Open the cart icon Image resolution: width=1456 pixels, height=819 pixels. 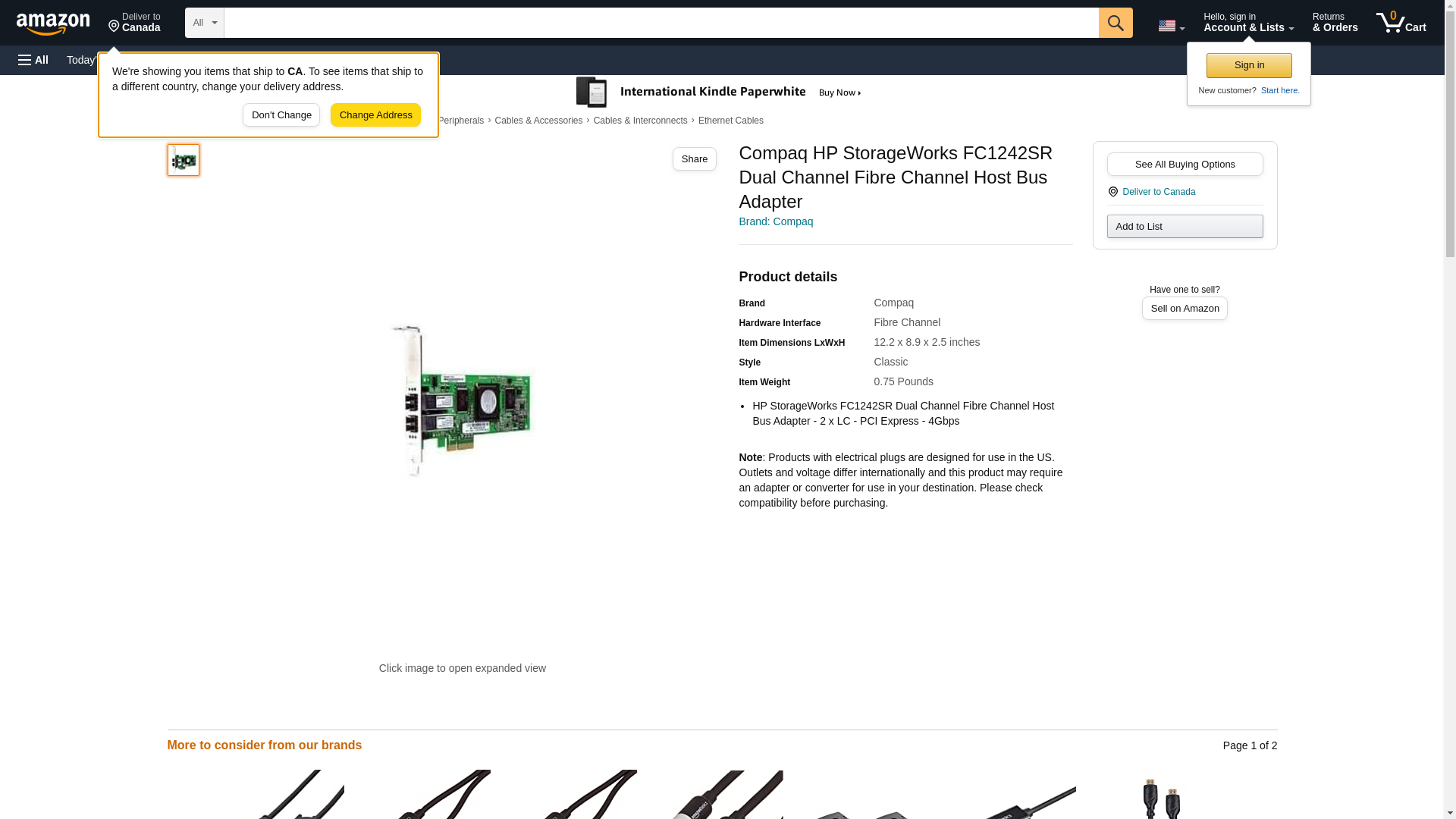(1401, 22)
